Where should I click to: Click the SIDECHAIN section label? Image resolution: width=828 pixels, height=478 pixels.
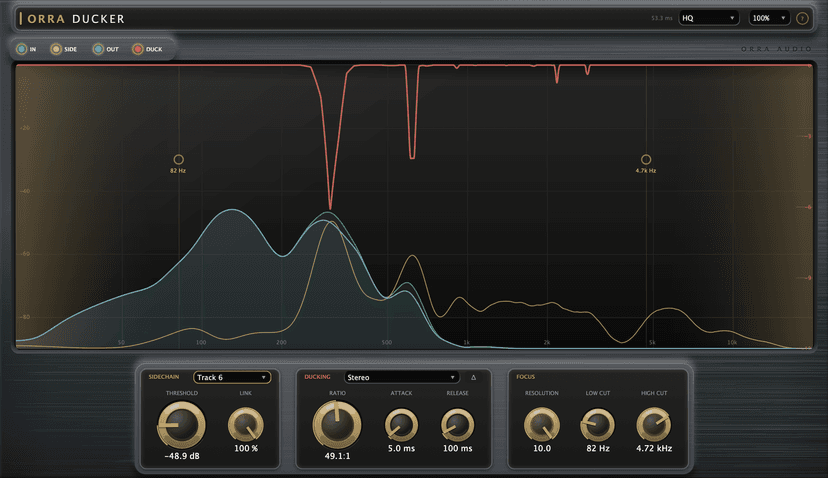(x=164, y=377)
